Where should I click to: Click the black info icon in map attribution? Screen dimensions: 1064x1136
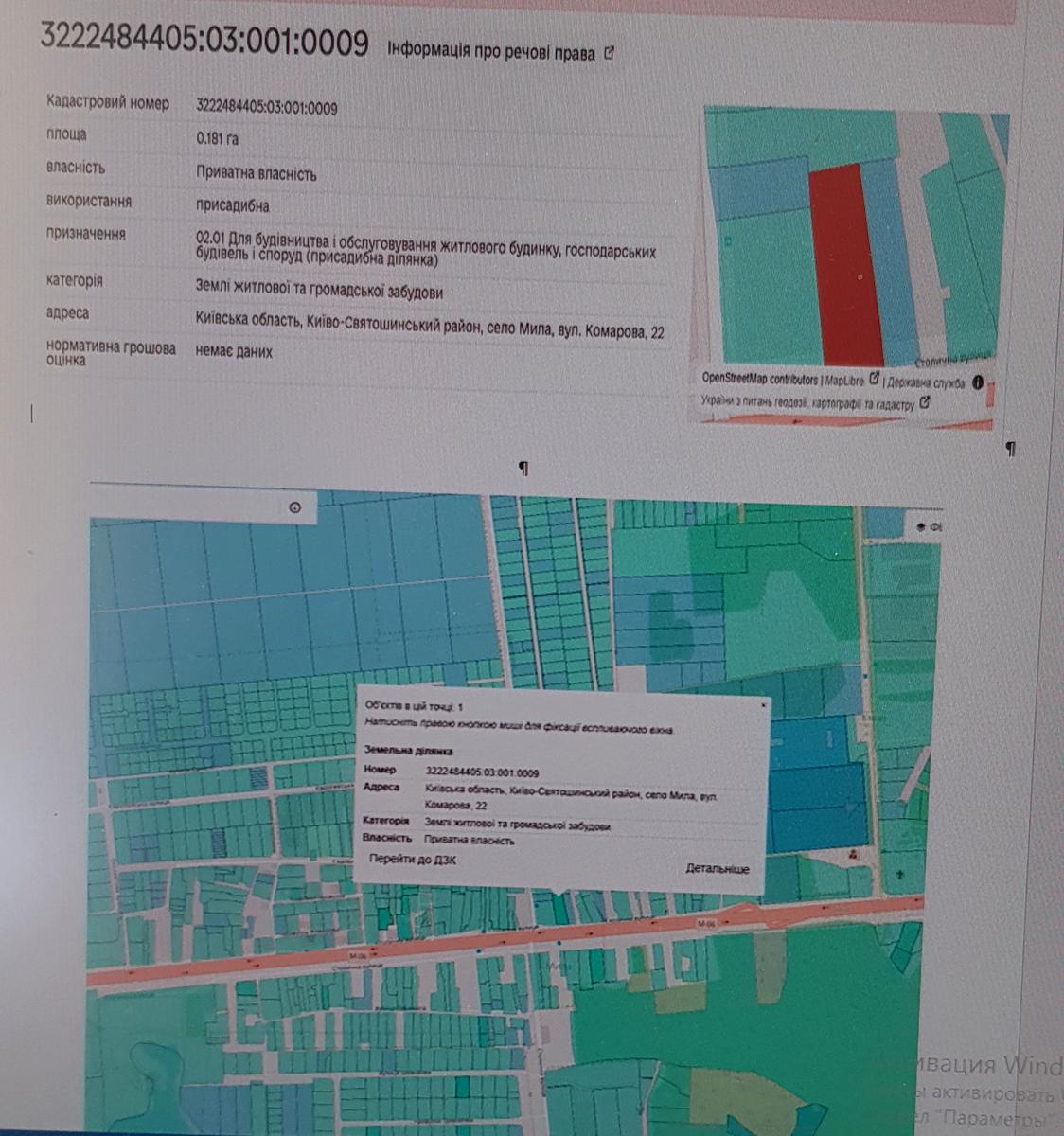pyautogui.click(x=978, y=383)
